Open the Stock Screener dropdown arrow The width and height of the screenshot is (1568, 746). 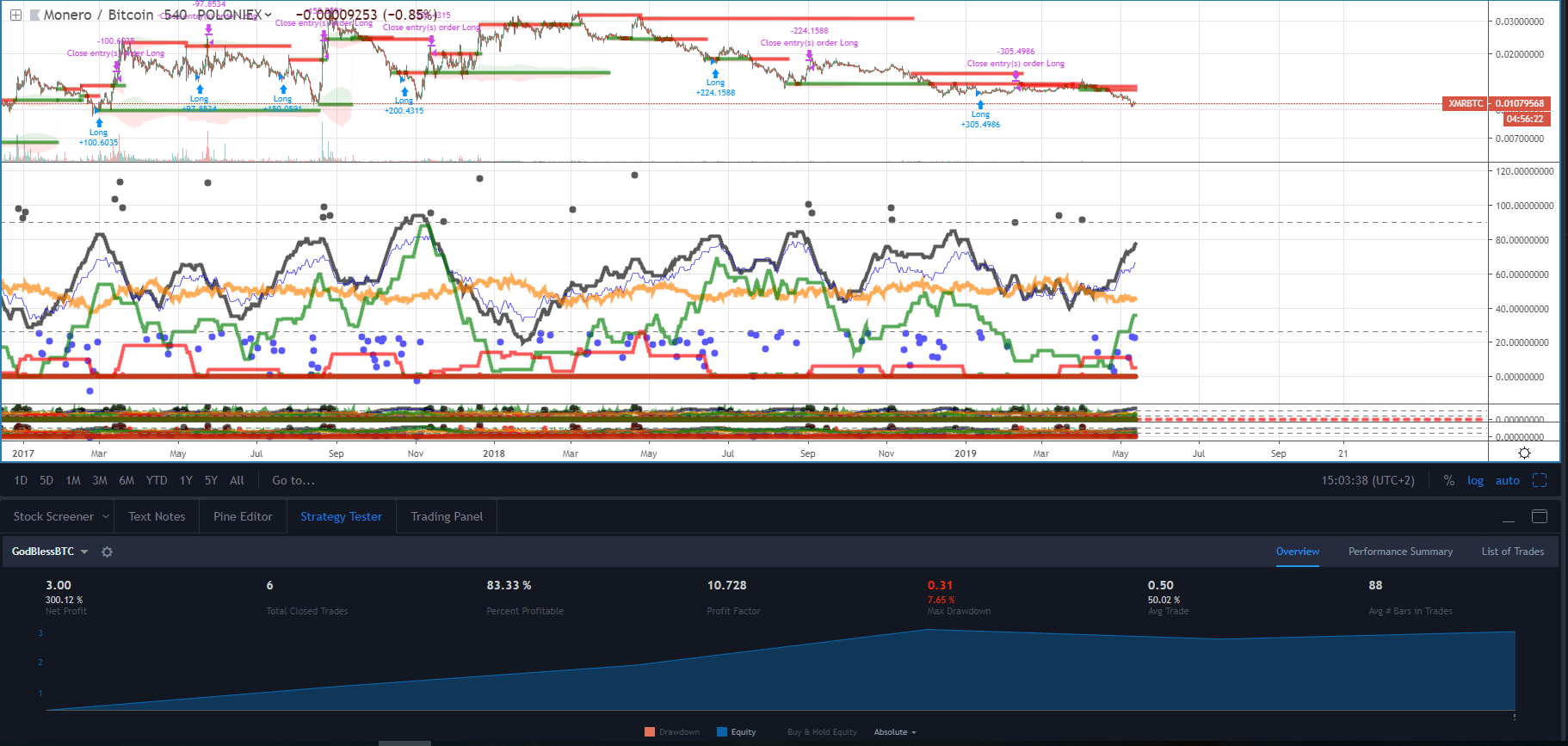point(106,516)
